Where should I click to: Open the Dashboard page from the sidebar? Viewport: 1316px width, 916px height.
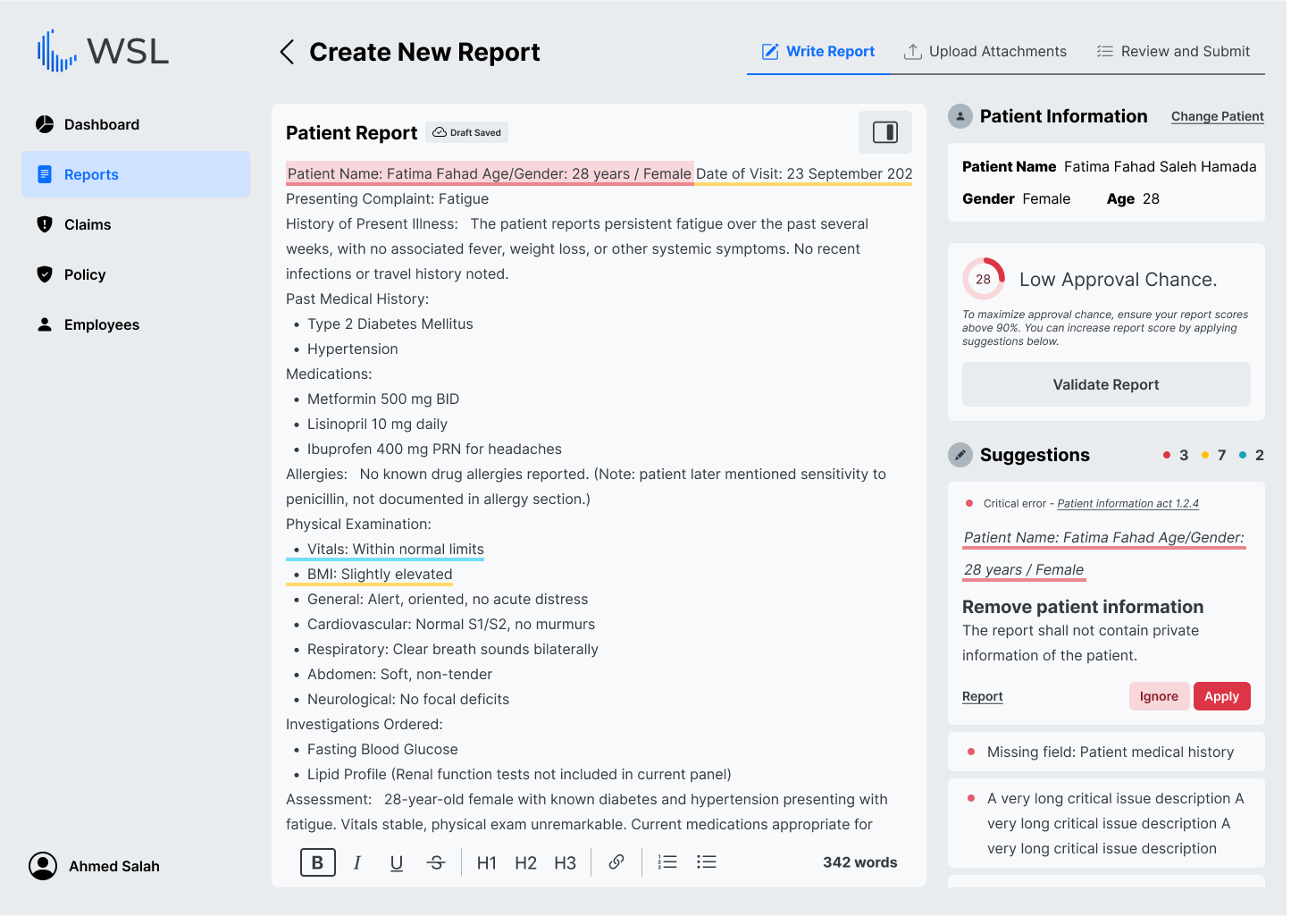101,124
